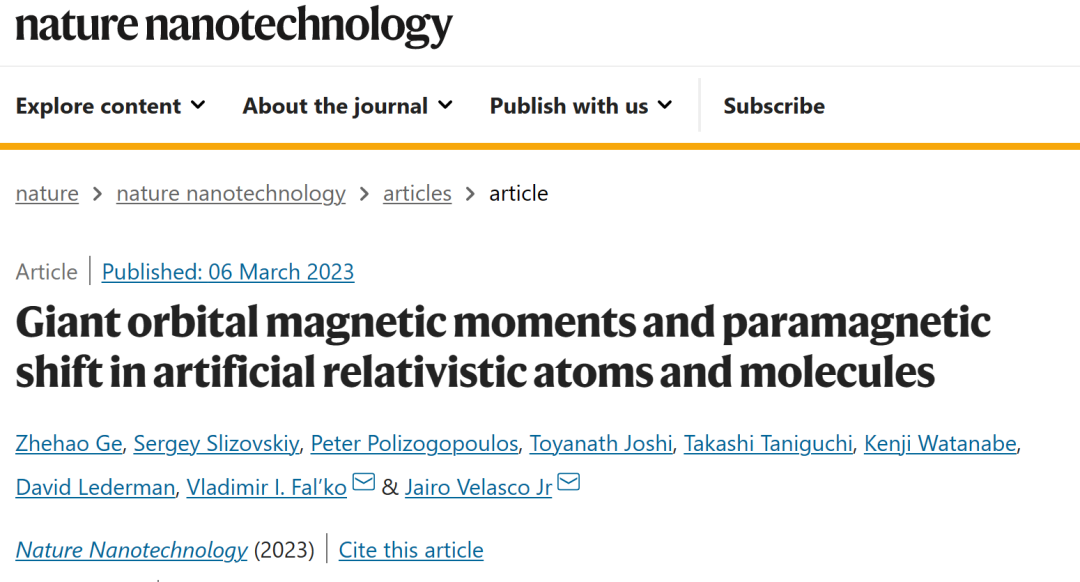Navigate to the articles breadcrumb
Screen dimensions: 1080x582
[417, 194]
